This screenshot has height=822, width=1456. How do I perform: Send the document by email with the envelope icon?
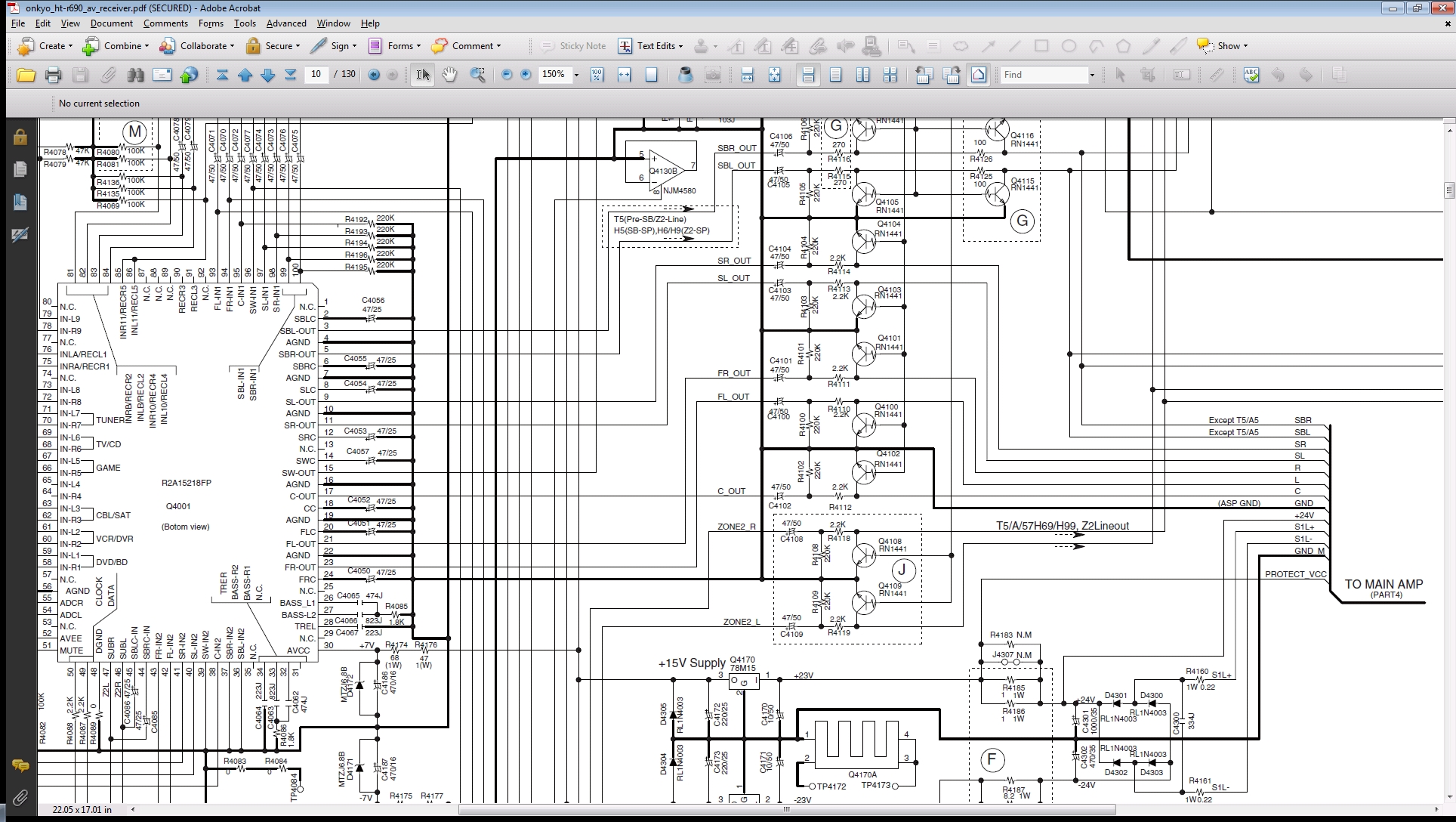[162, 75]
